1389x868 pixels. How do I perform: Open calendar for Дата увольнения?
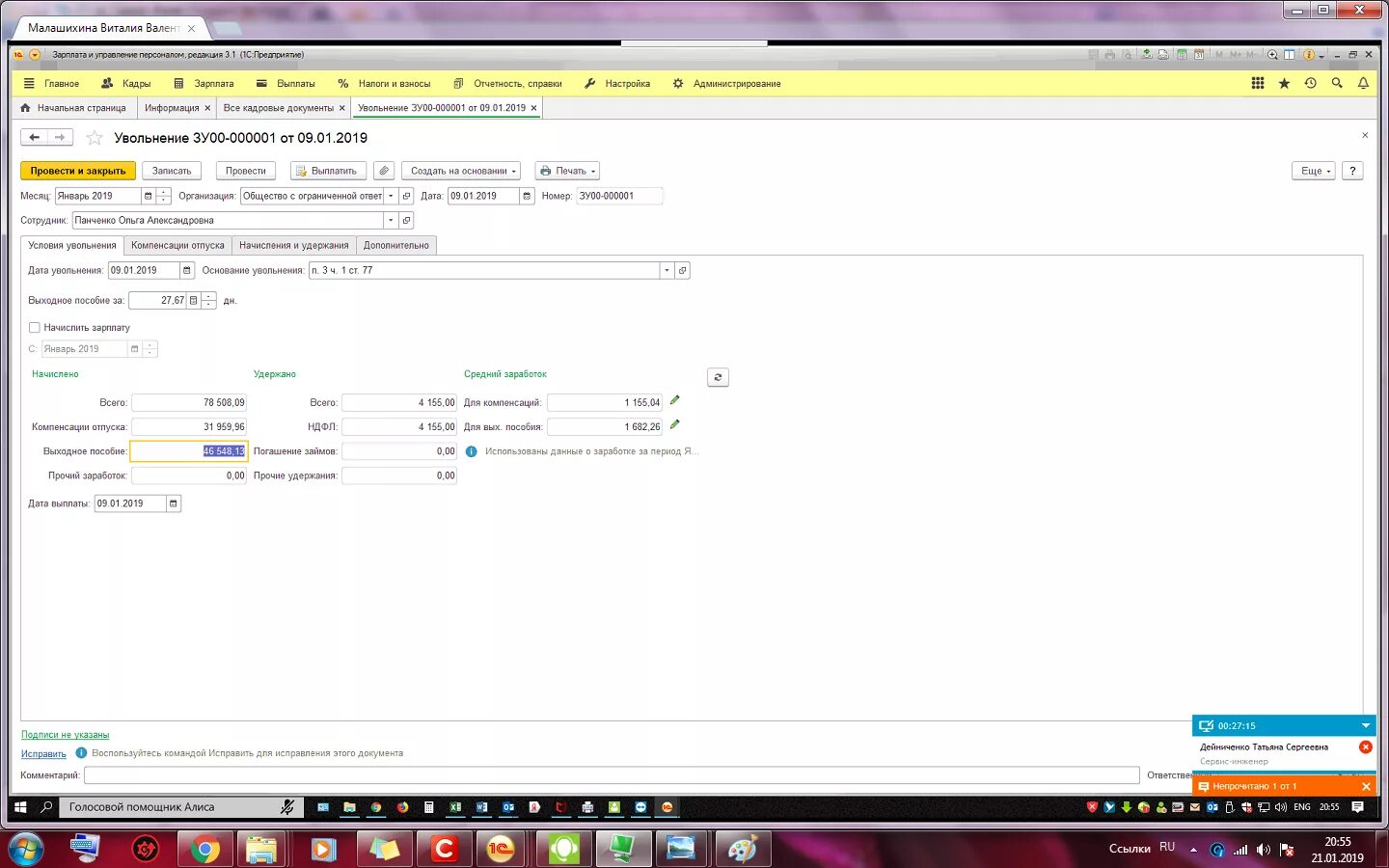coord(187,271)
